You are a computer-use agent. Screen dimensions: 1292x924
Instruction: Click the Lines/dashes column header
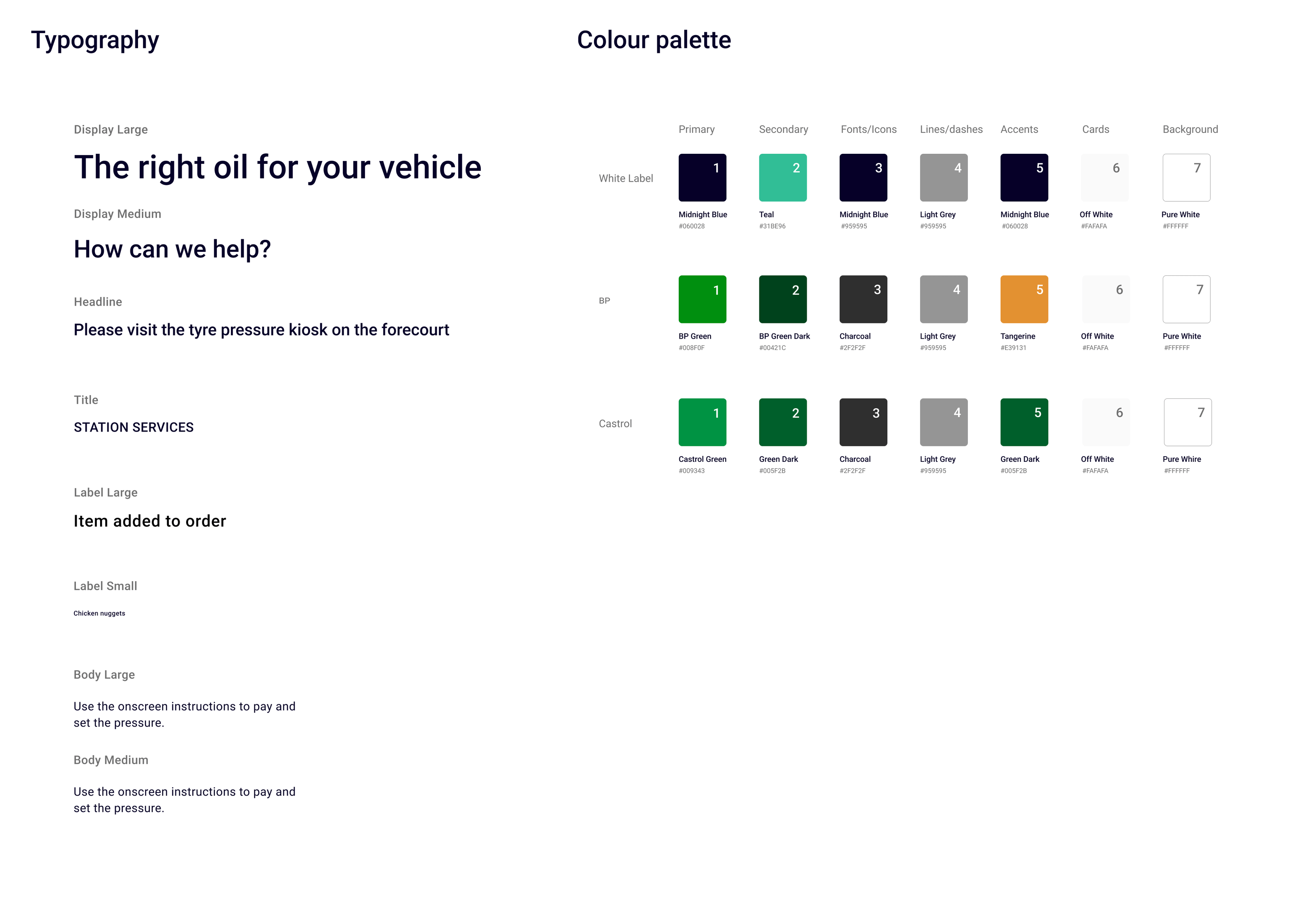(951, 130)
